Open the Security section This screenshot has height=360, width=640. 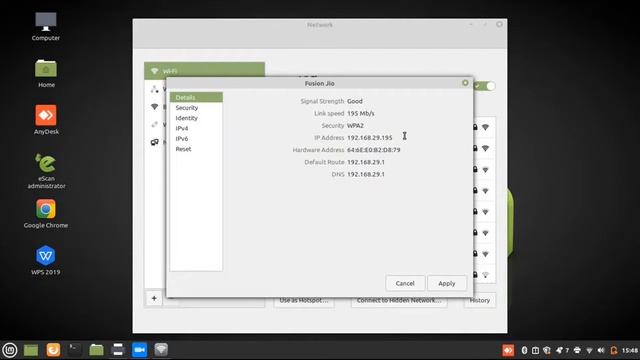coord(196,108)
